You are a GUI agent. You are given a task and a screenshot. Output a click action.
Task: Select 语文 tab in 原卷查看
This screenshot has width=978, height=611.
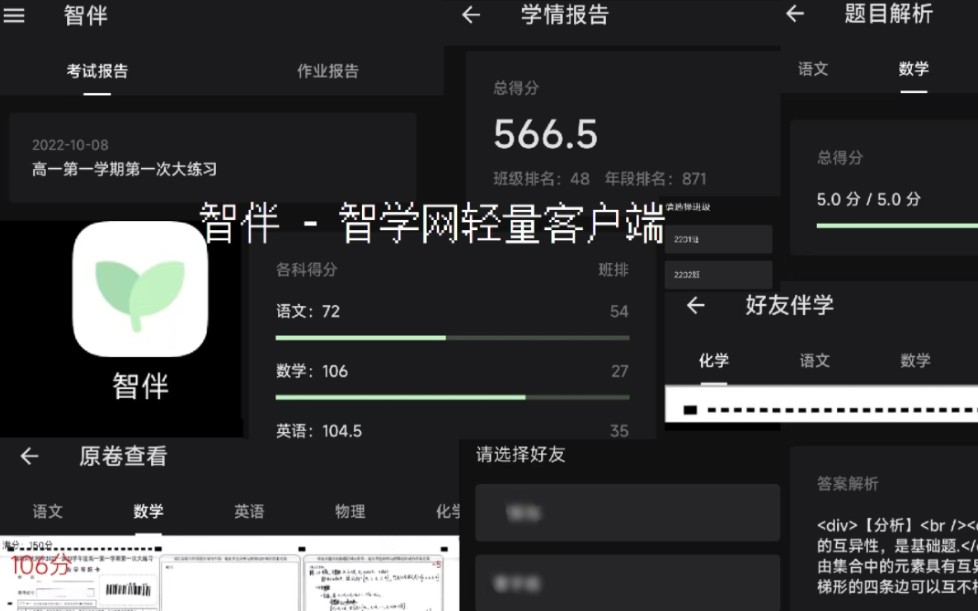[x=48, y=512]
